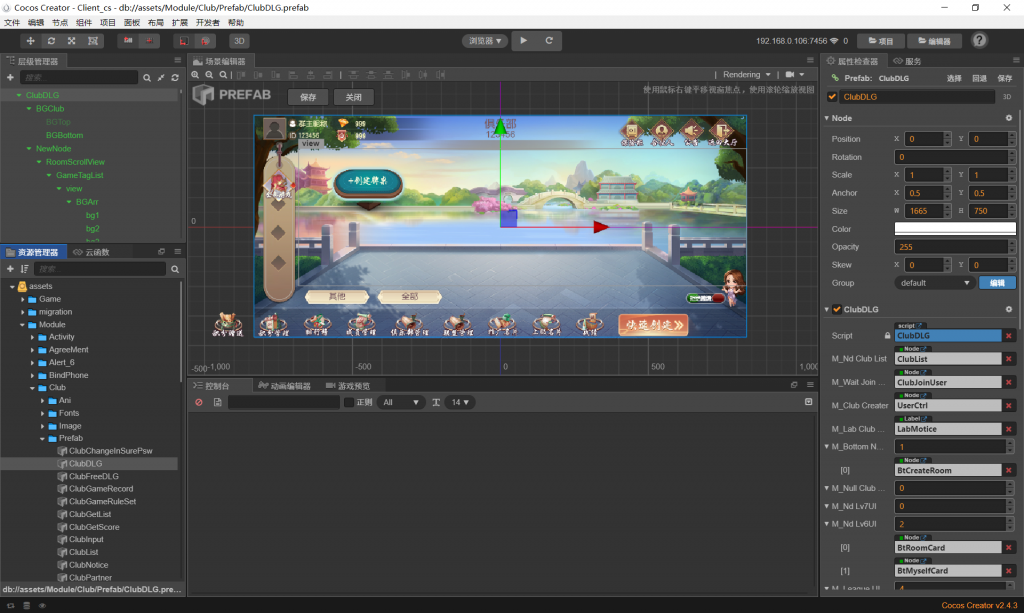The image size is (1024, 613).
Task: Select the Rotate transform tool
Action: [51, 41]
